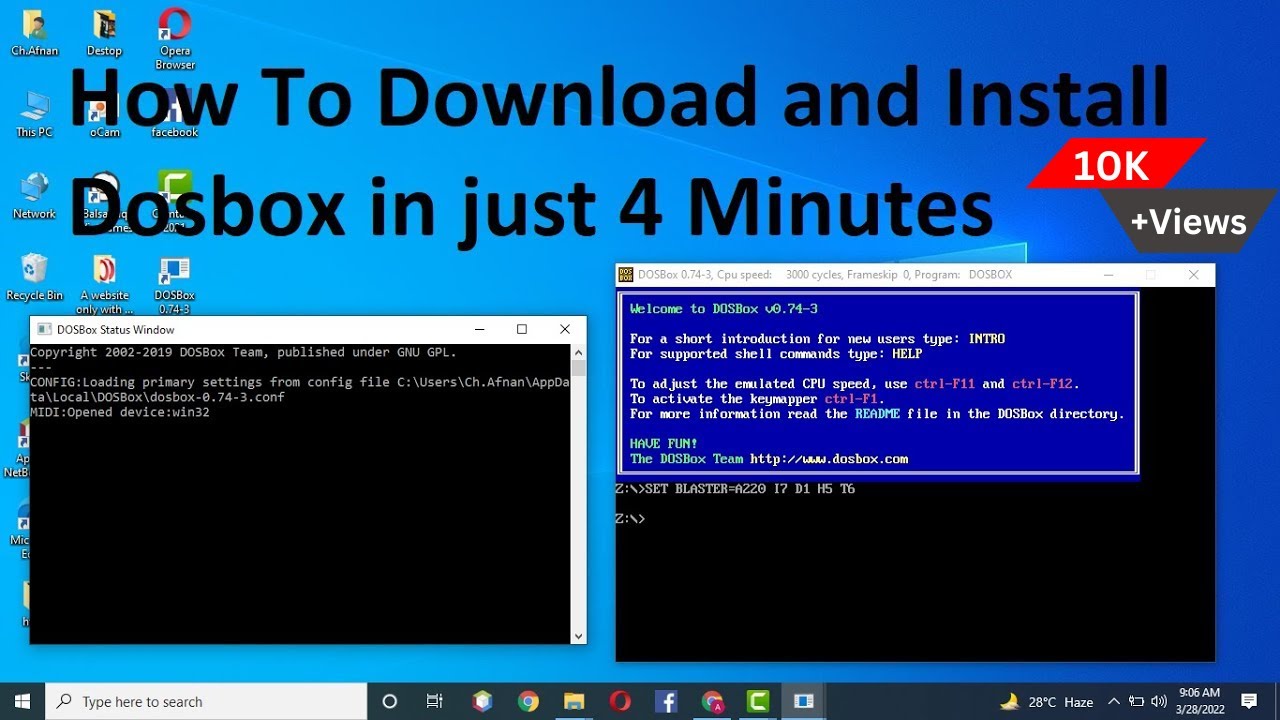
Task: Open Opera from the taskbar
Action: pos(620,701)
